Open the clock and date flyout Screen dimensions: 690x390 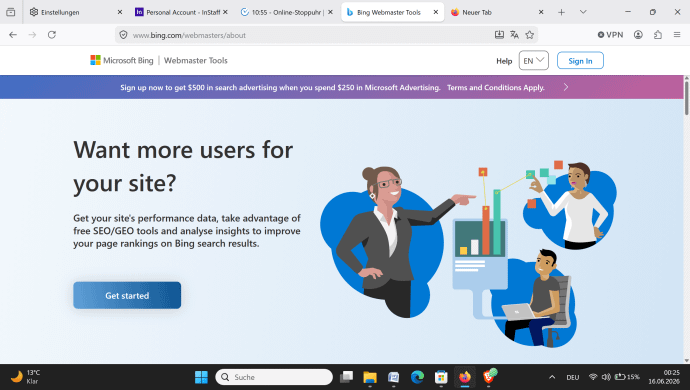[664, 377]
